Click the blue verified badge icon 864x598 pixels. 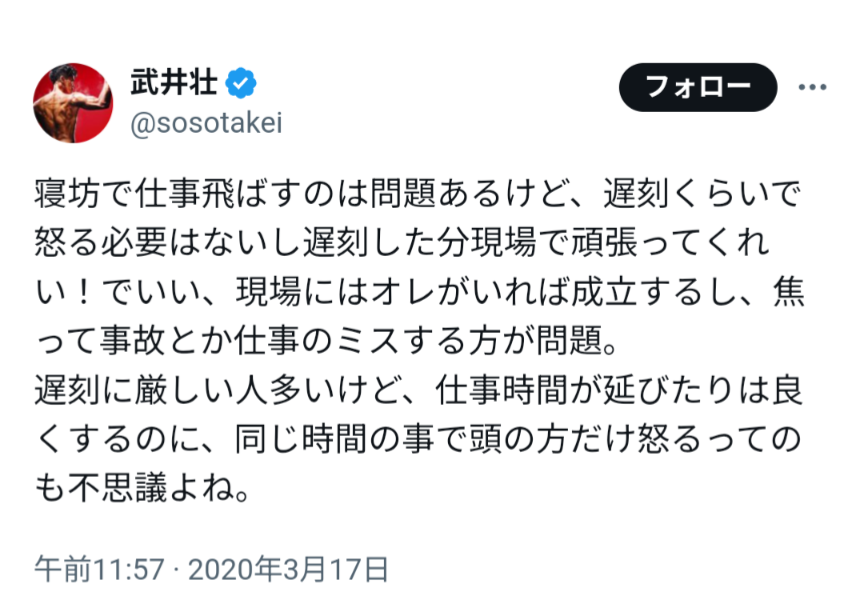pyautogui.click(x=241, y=84)
